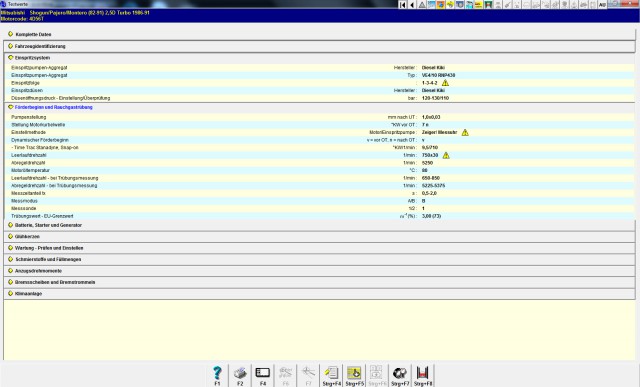Select the Einspritzfolge row label
Viewport: 640px width, 387px height.
25,83
